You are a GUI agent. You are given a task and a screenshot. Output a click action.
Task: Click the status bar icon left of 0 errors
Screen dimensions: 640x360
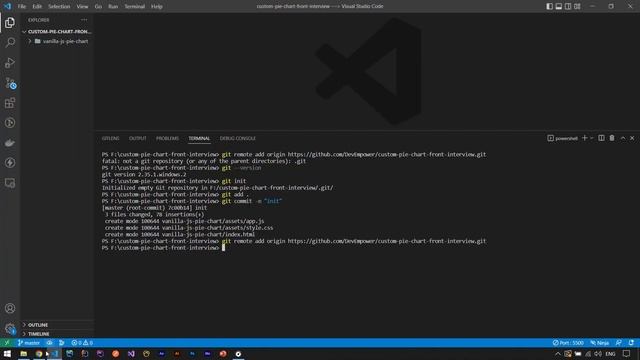(x=62, y=343)
